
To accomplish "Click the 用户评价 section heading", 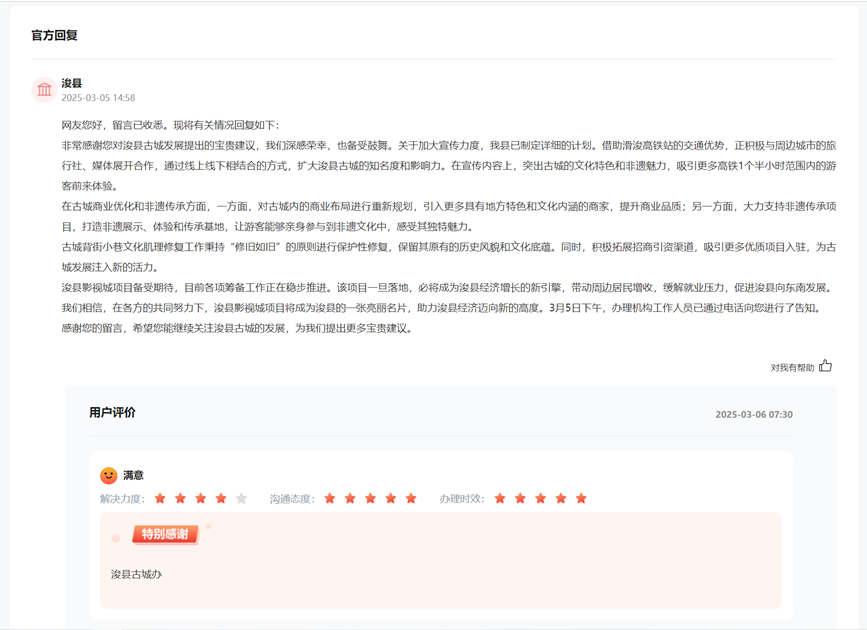I will click(112, 412).
